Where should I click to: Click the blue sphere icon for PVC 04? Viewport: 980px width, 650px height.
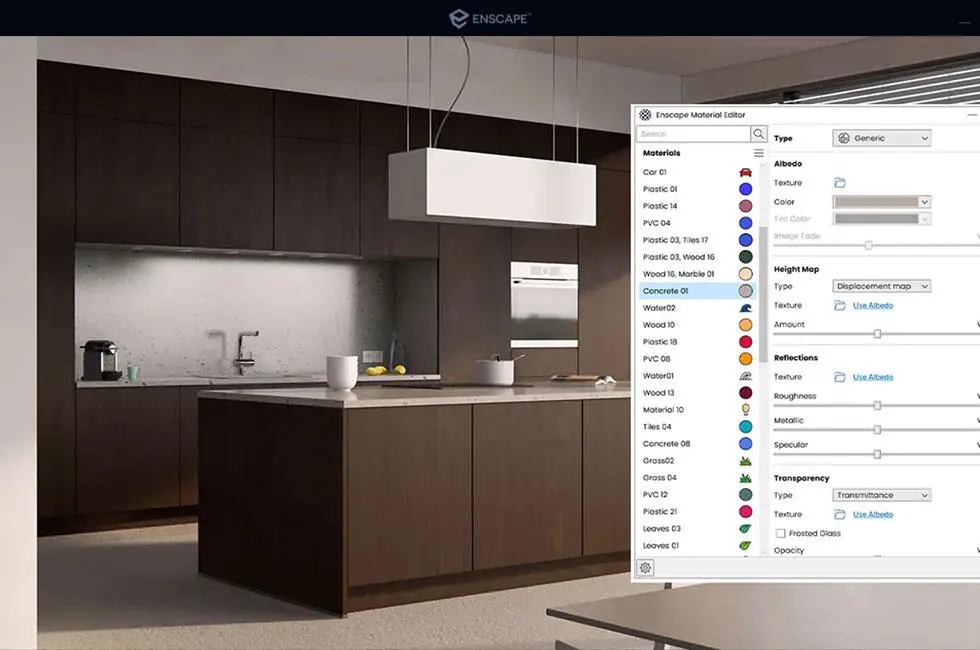pyautogui.click(x=745, y=222)
